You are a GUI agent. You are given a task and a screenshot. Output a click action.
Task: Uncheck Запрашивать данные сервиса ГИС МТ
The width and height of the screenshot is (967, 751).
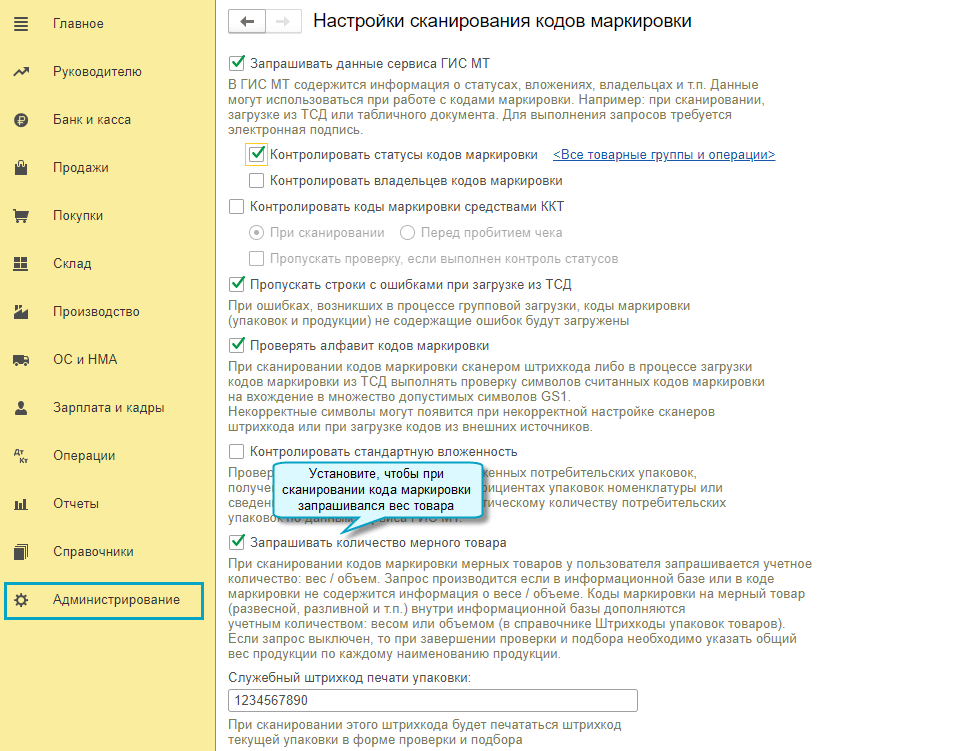(236, 63)
